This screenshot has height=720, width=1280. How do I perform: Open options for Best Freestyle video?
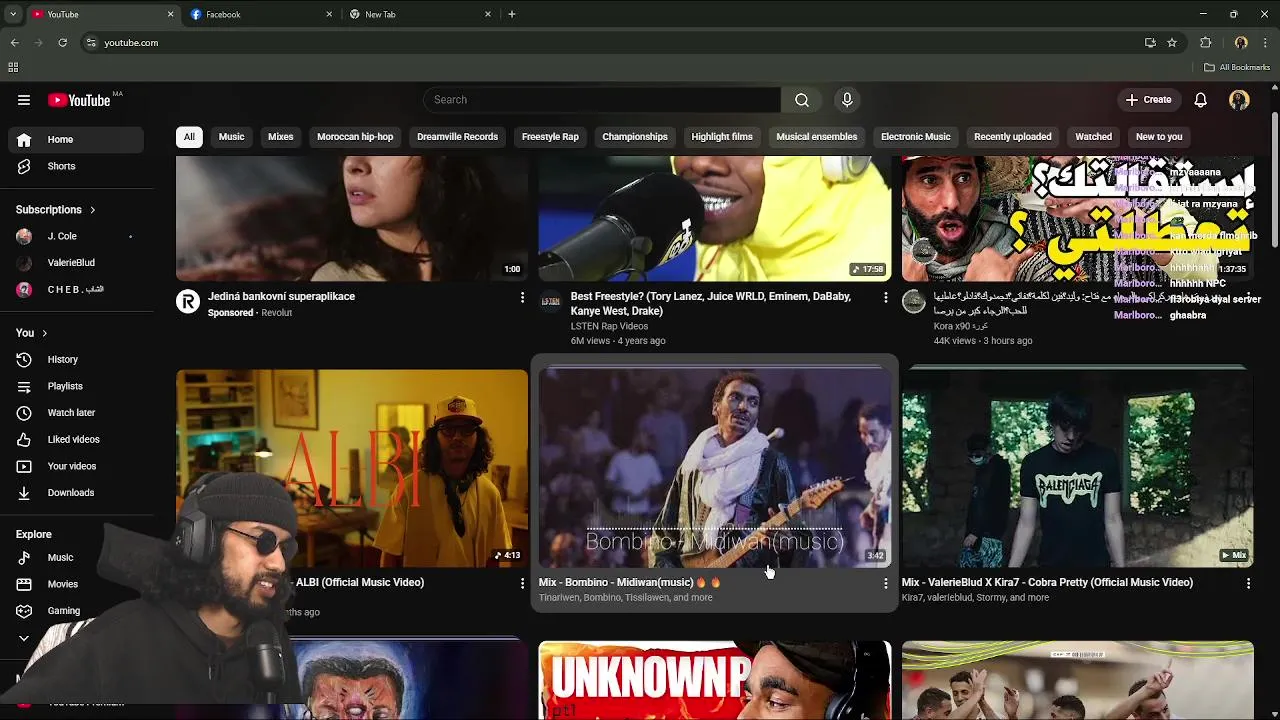click(885, 297)
